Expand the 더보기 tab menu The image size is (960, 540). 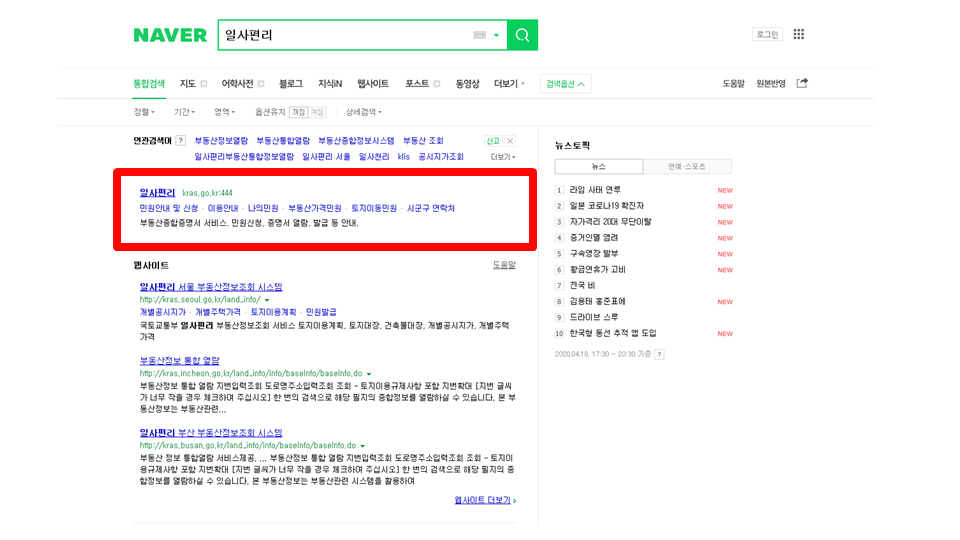tap(509, 84)
